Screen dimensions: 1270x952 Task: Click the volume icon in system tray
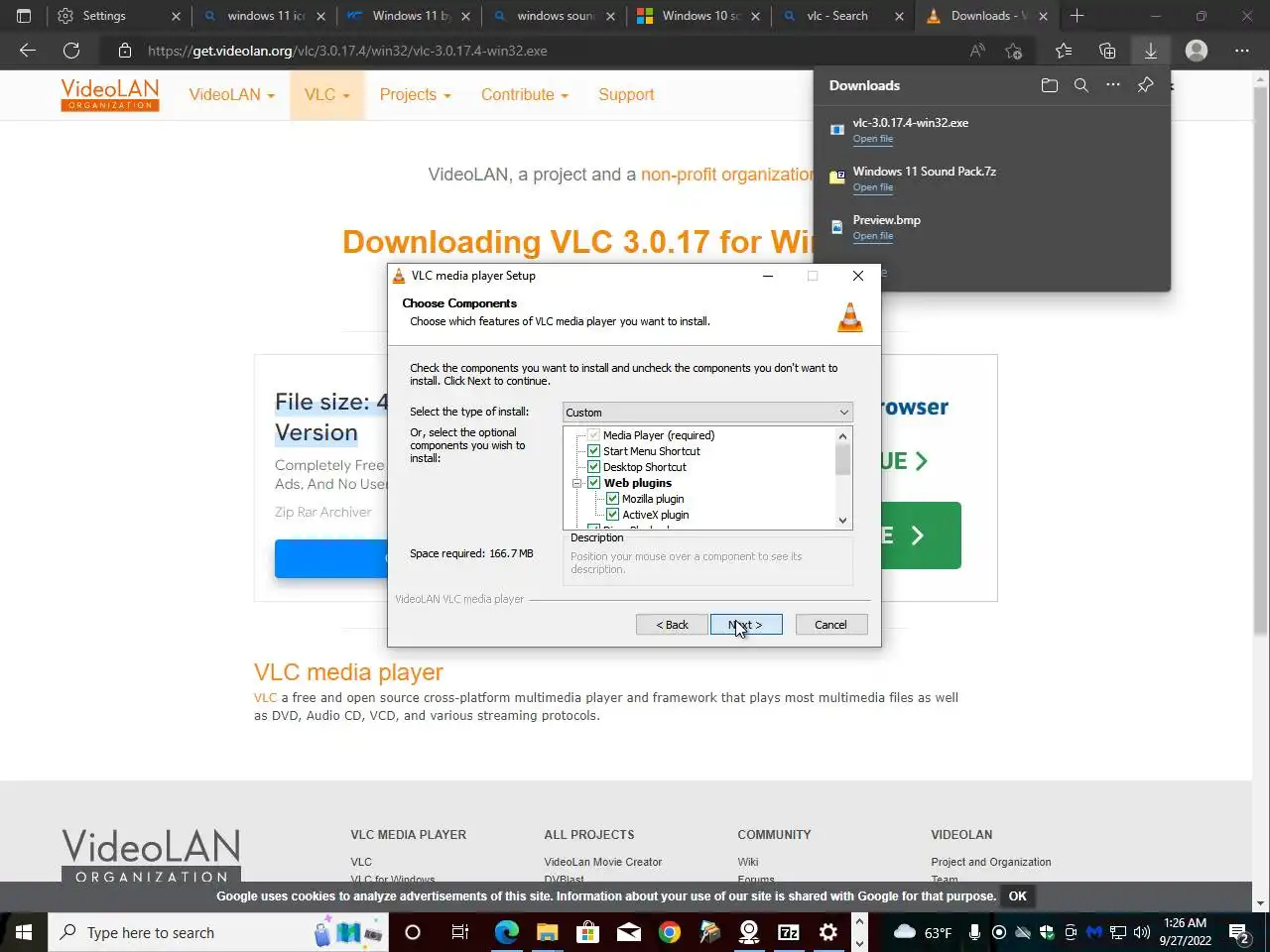click(x=1141, y=932)
